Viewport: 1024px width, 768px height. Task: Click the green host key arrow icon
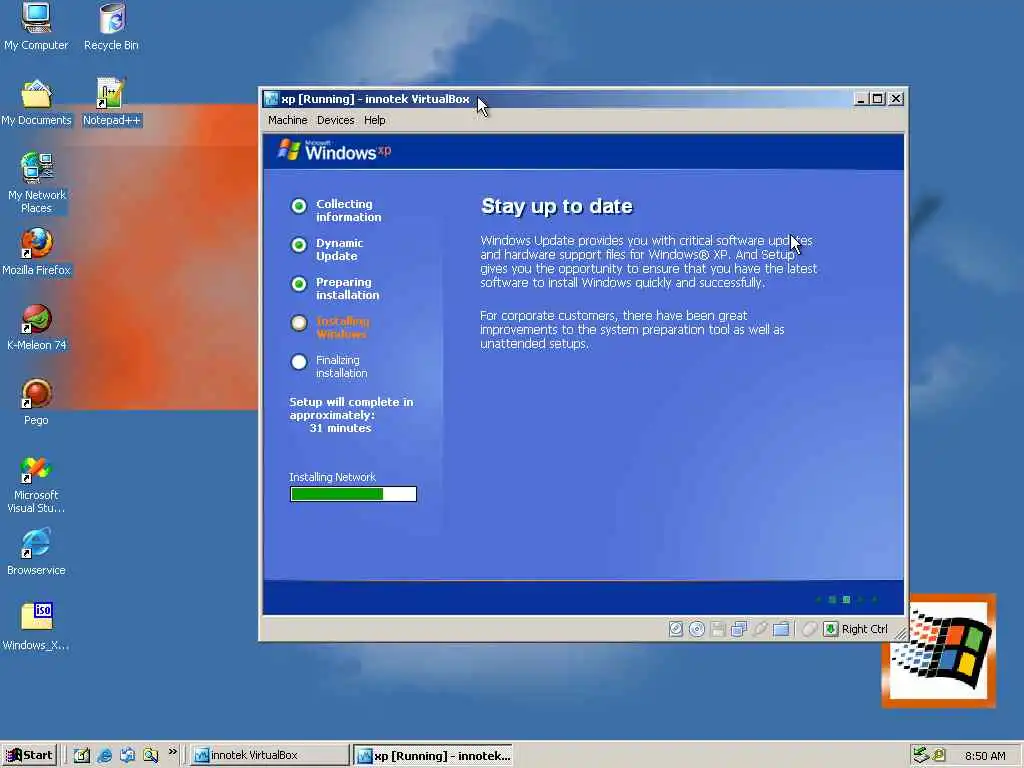tap(830, 629)
